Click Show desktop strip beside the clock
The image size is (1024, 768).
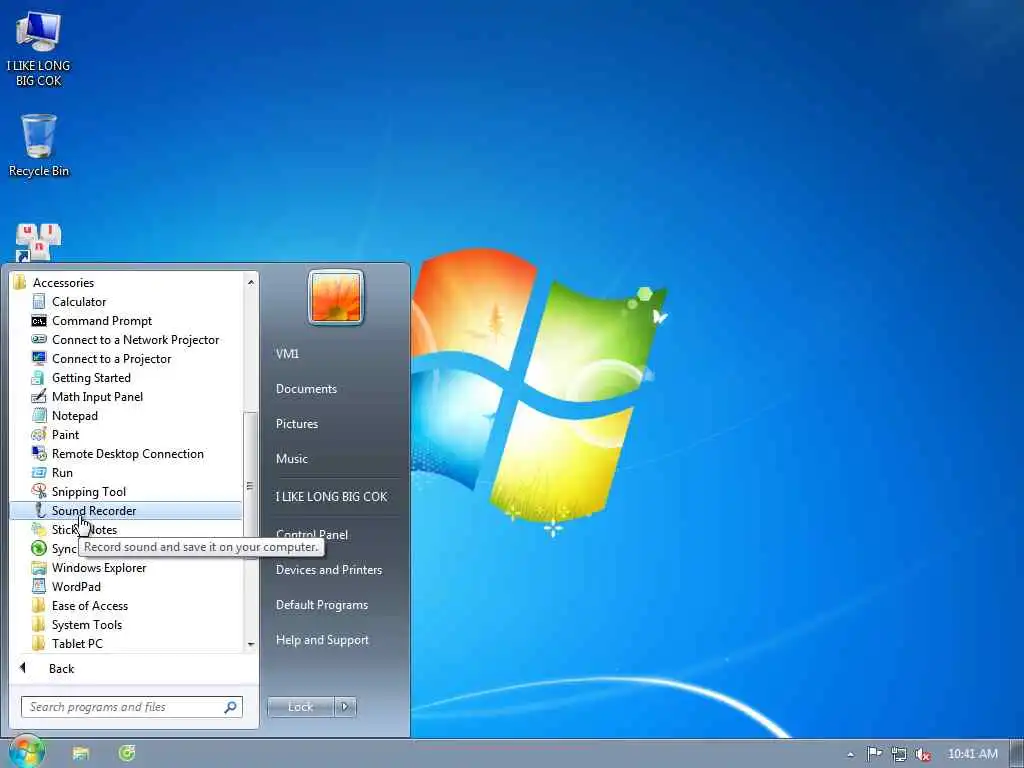click(1017, 754)
